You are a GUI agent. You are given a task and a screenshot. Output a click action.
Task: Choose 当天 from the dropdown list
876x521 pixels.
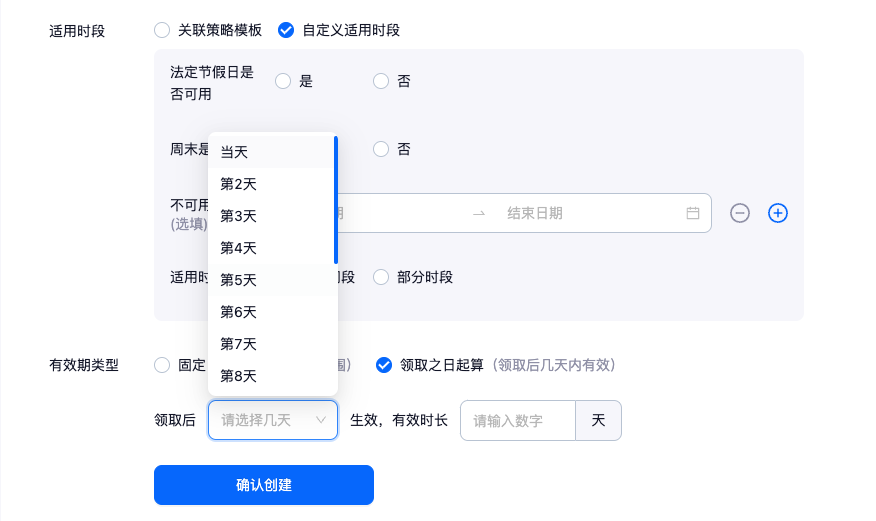[235, 152]
